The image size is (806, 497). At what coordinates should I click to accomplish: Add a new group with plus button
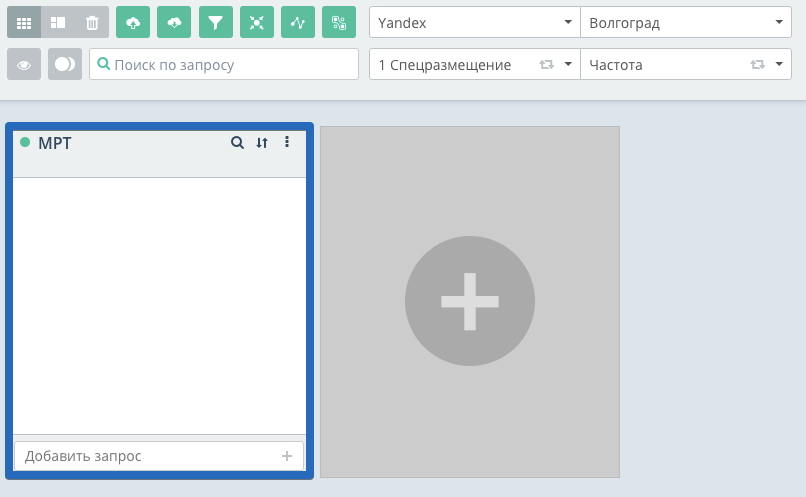[470, 301]
